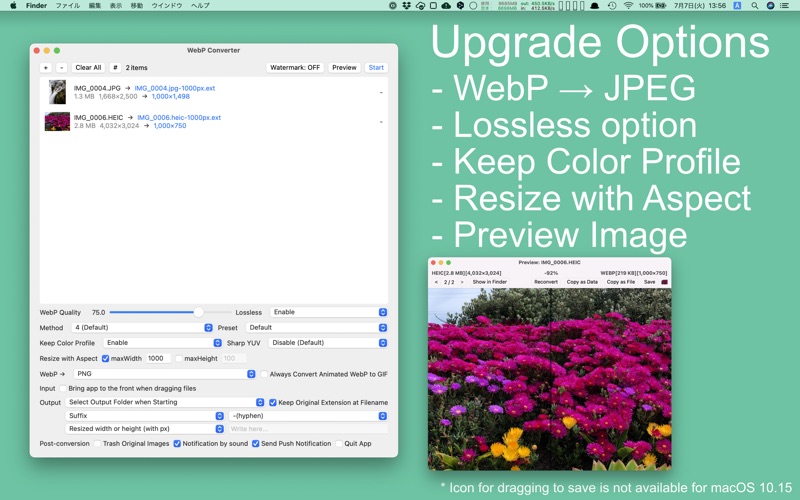Click the drag-to-save icon in Preview
Image resolution: width=800 pixels, height=500 pixels.
click(x=664, y=282)
